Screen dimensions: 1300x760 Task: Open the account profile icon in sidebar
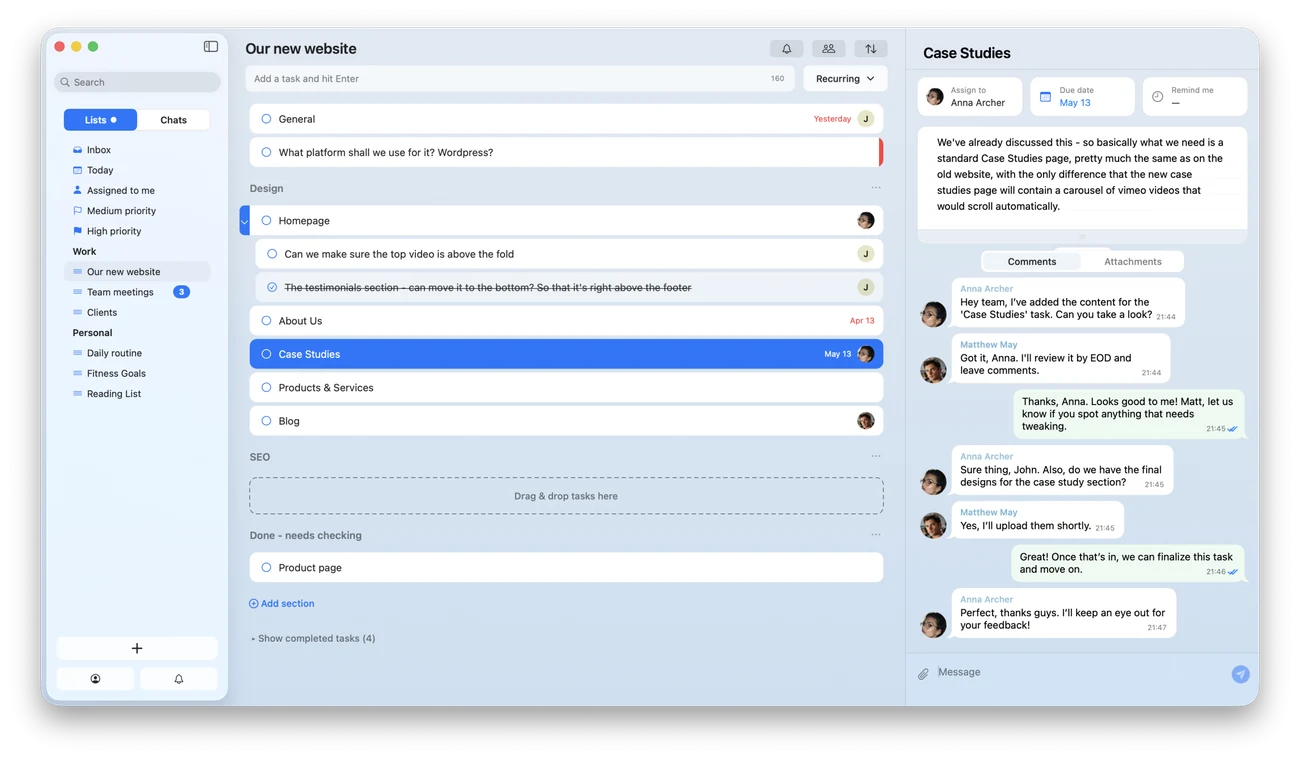coord(96,679)
